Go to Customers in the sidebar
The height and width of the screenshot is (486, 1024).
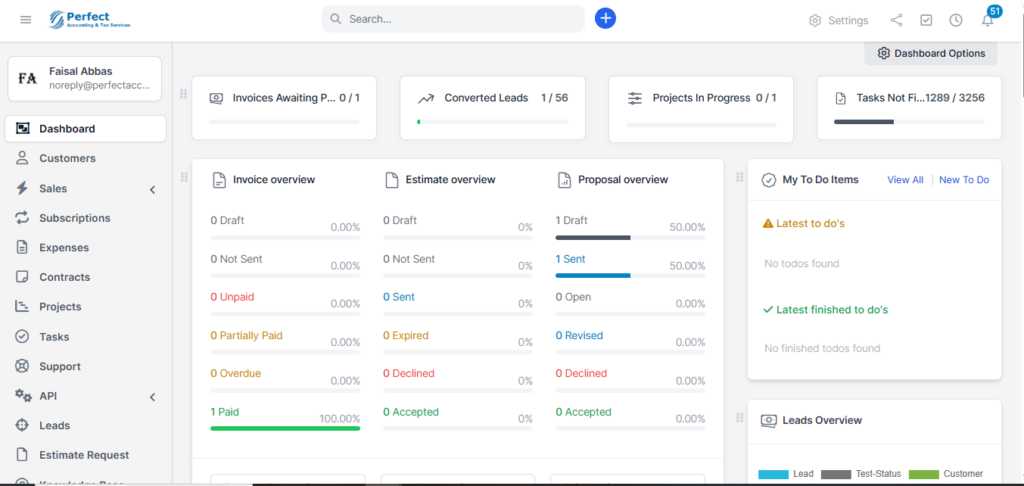coord(67,158)
